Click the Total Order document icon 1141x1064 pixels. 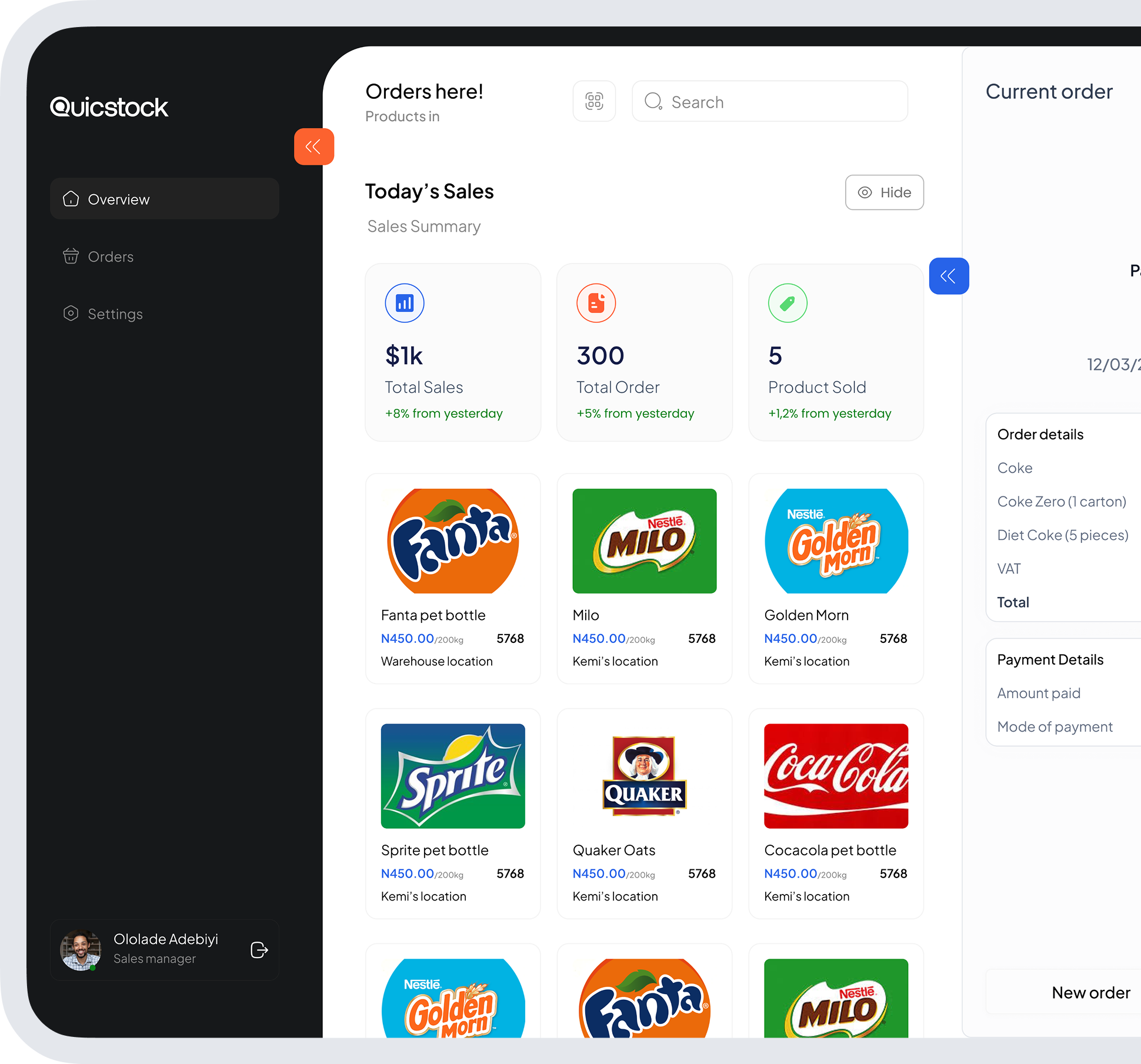[x=596, y=303]
